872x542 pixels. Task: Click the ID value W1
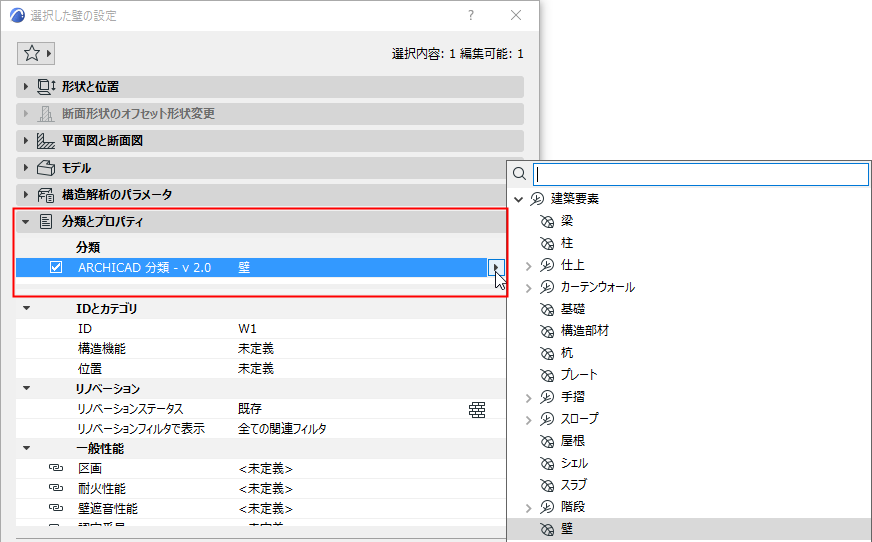(247, 329)
